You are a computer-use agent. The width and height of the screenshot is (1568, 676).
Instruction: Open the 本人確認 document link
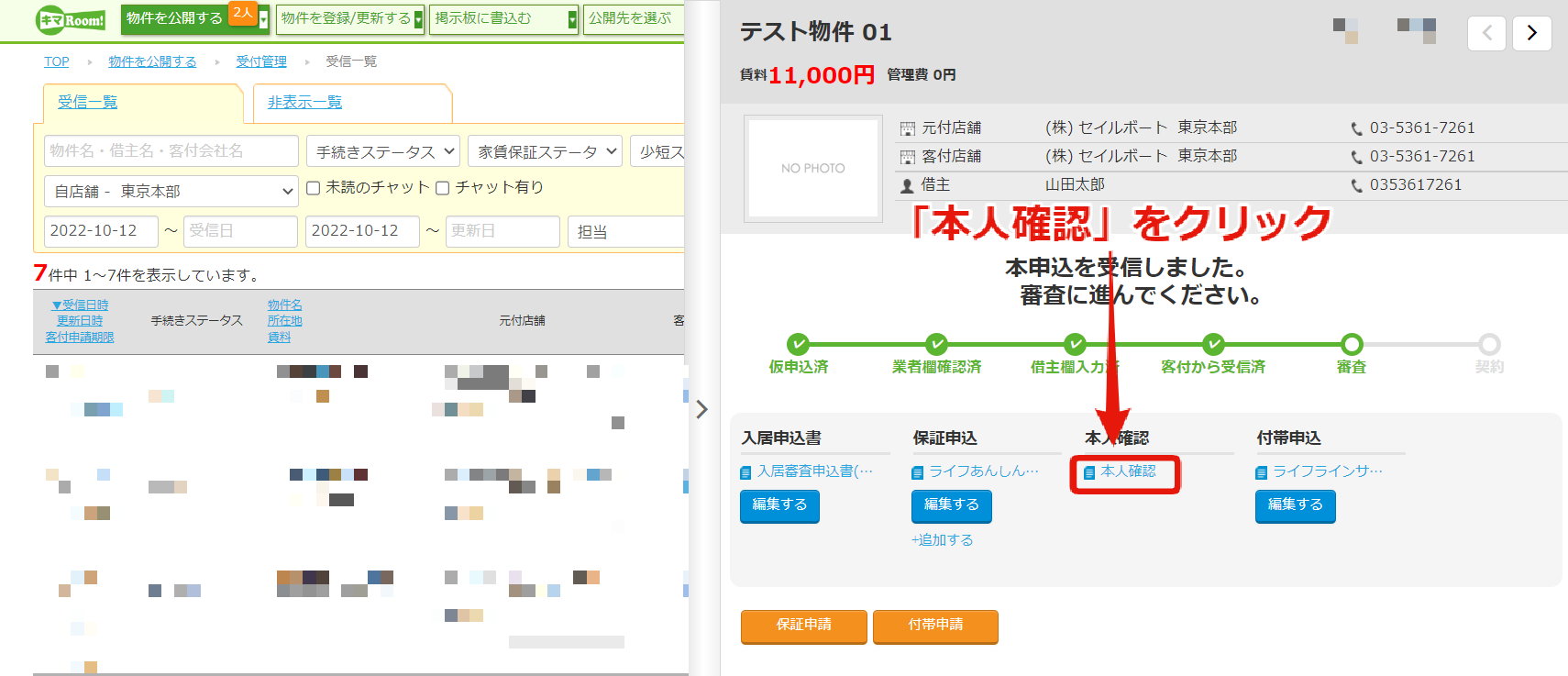pyautogui.click(x=1128, y=471)
